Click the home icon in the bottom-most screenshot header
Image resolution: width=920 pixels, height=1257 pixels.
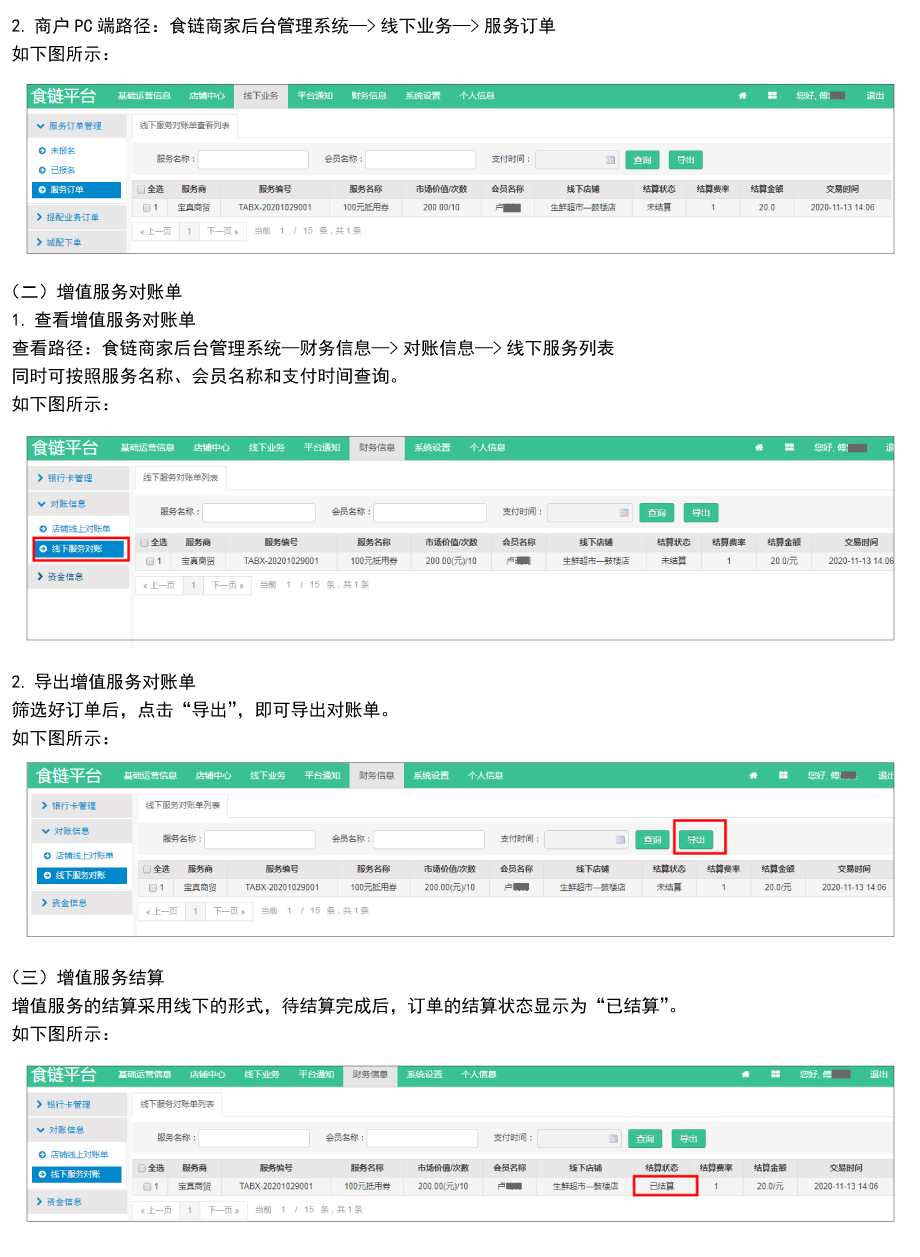[x=745, y=1075]
